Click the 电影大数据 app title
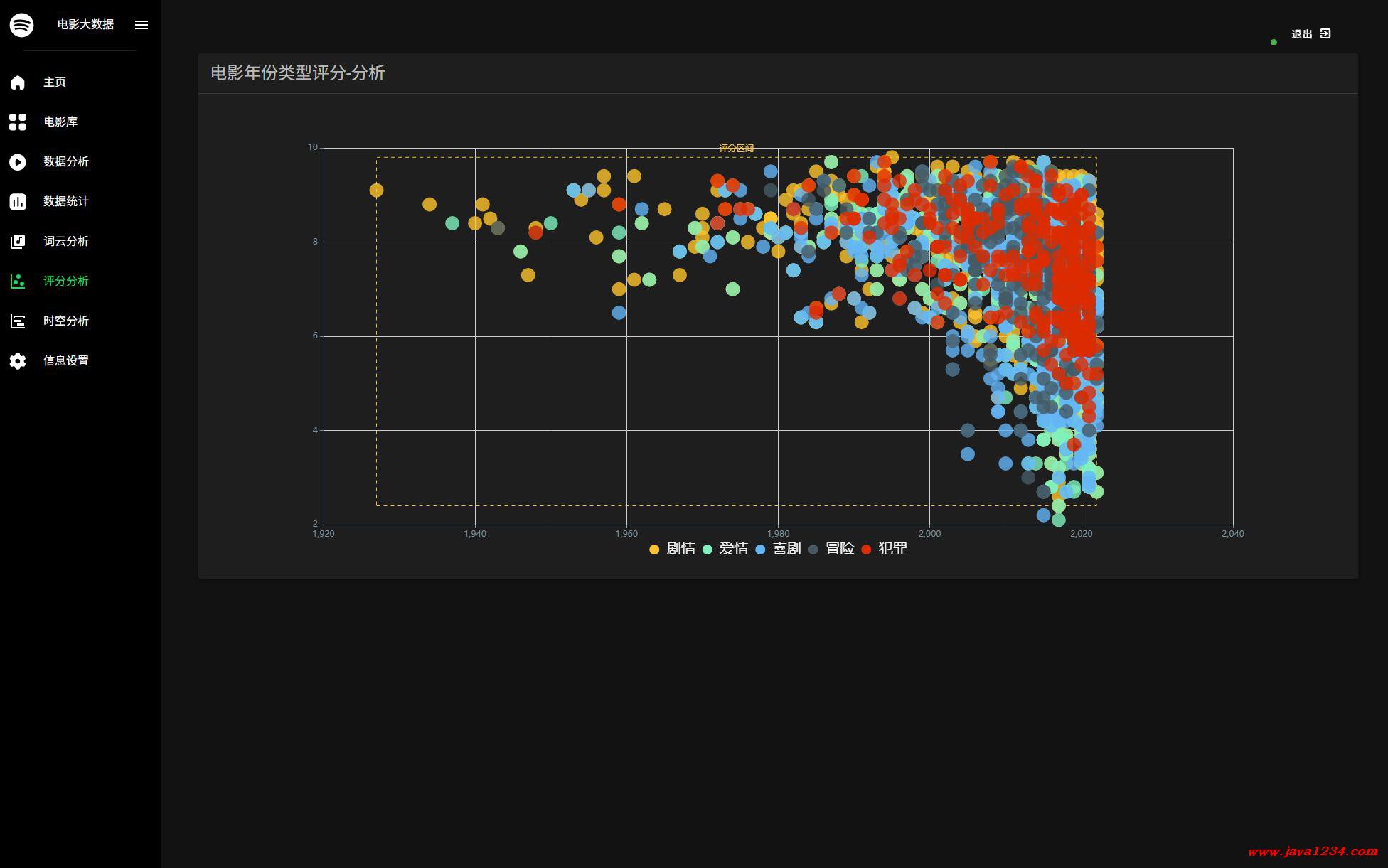The width and height of the screenshot is (1388, 868). [85, 25]
